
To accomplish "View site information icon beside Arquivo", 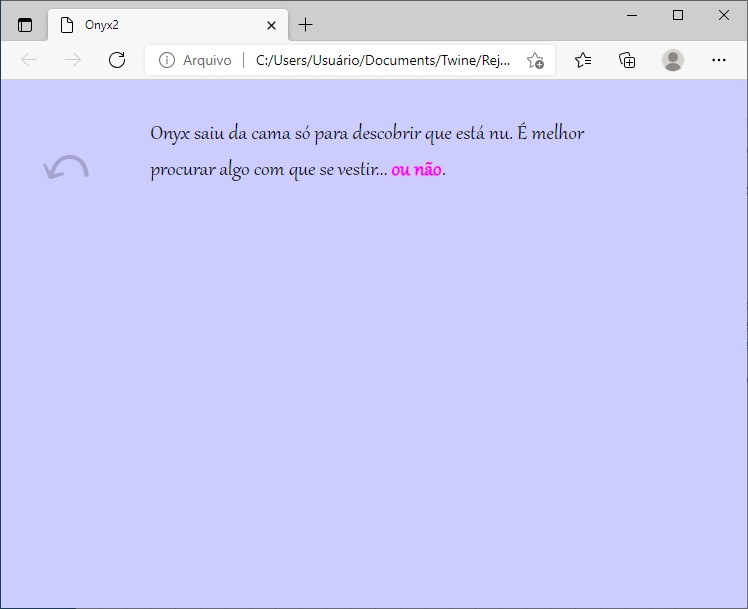I will point(166,60).
